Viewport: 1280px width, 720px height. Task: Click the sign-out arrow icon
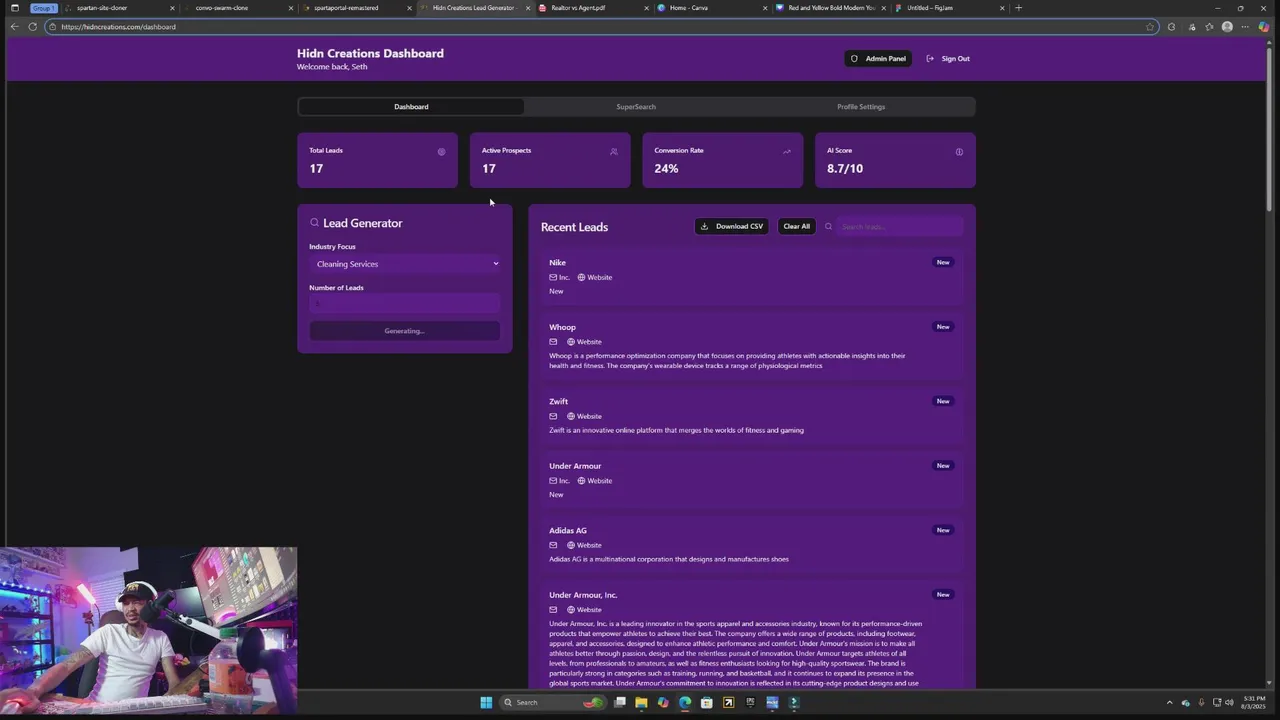pyautogui.click(x=930, y=59)
